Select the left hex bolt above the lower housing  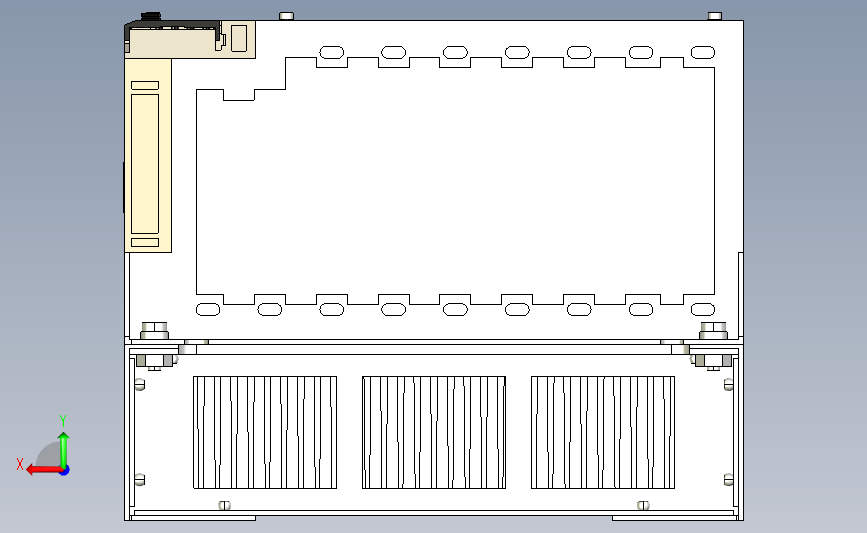point(154,331)
